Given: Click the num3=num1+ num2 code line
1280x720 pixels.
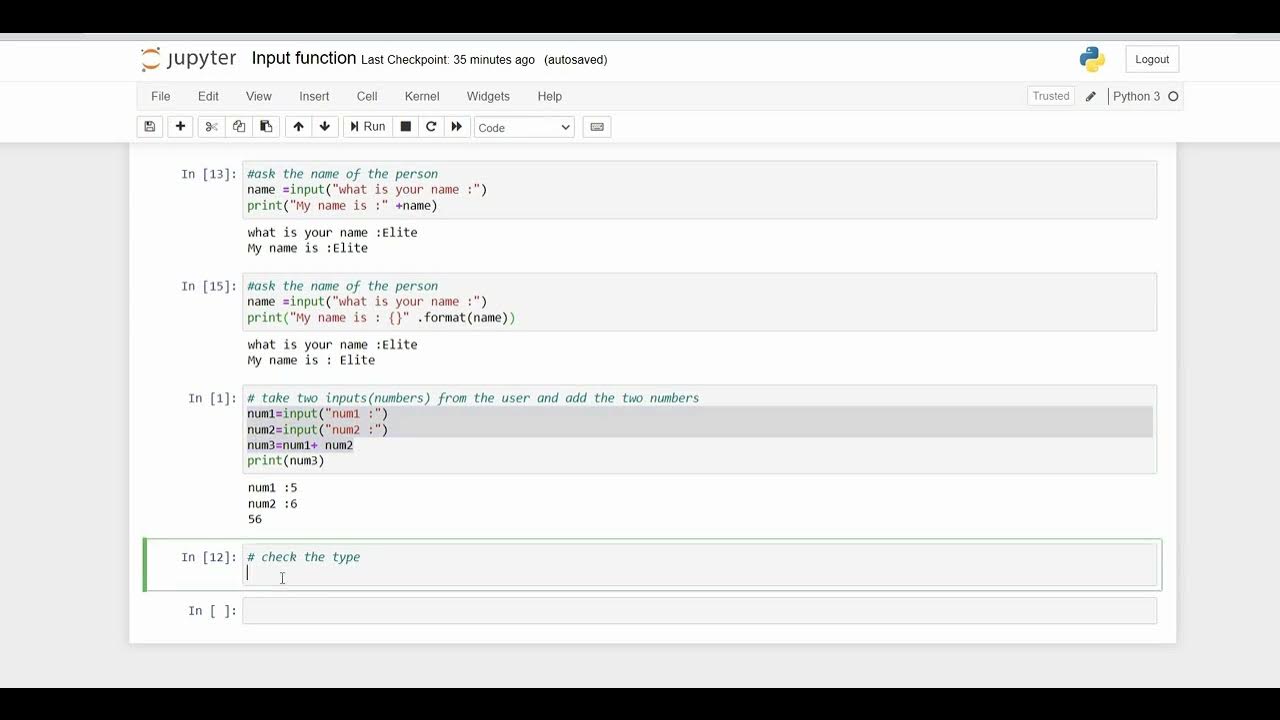Looking at the screenshot, I should coord(300,445).
